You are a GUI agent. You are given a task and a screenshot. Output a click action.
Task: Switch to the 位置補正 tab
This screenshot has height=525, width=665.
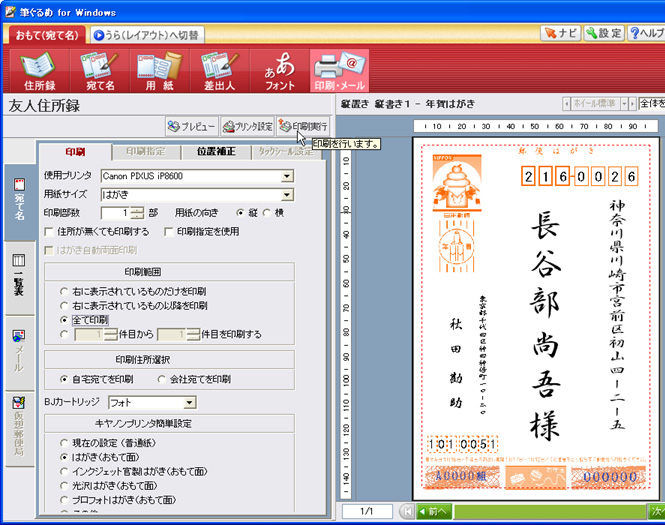[217, 151]
